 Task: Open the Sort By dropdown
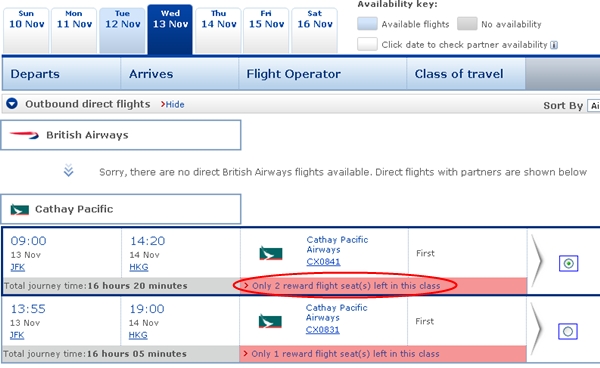[593, 106]
